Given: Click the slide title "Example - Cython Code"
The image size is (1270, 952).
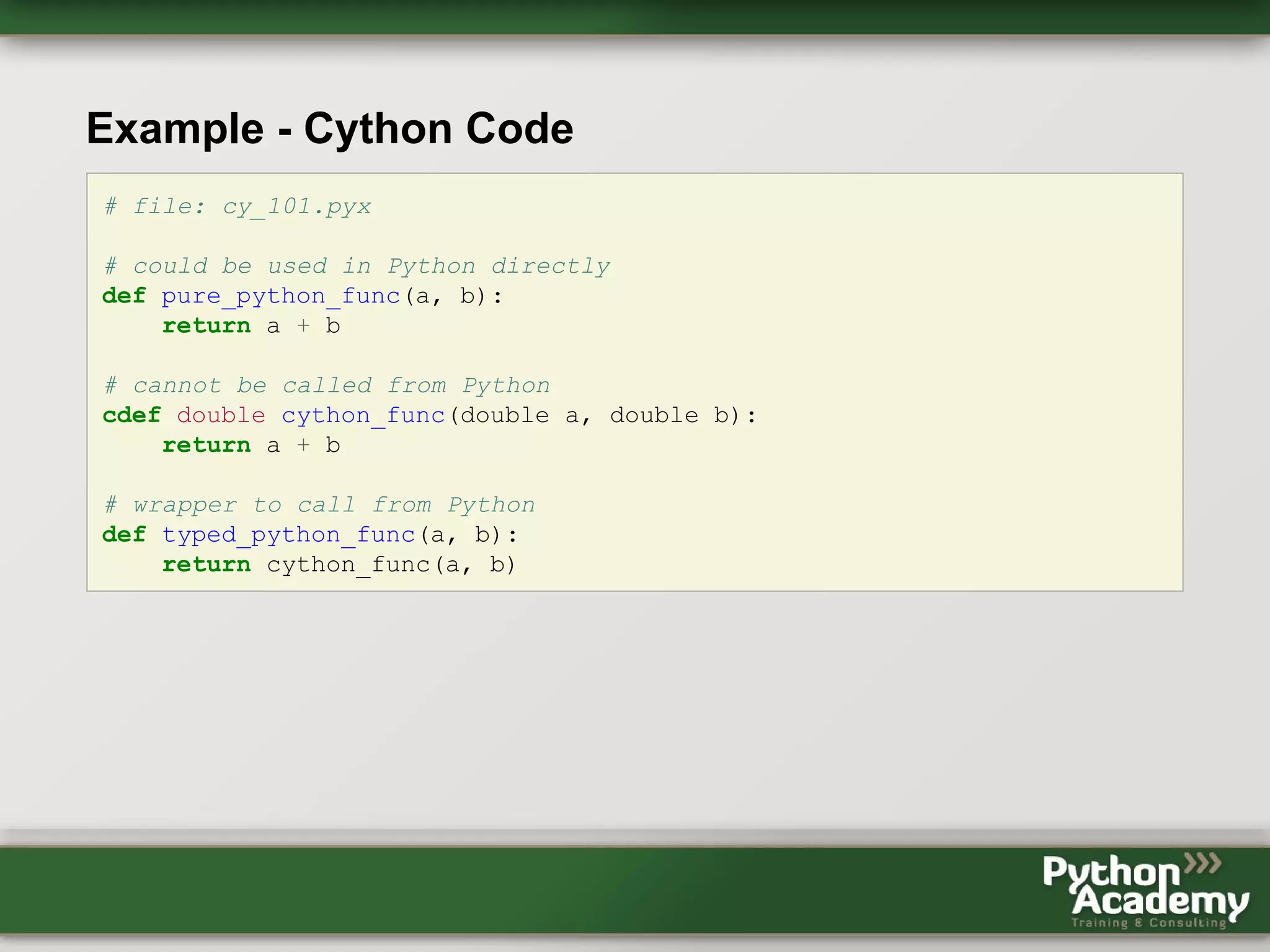Looking at the screenshot, I should [x=330, y=129].
